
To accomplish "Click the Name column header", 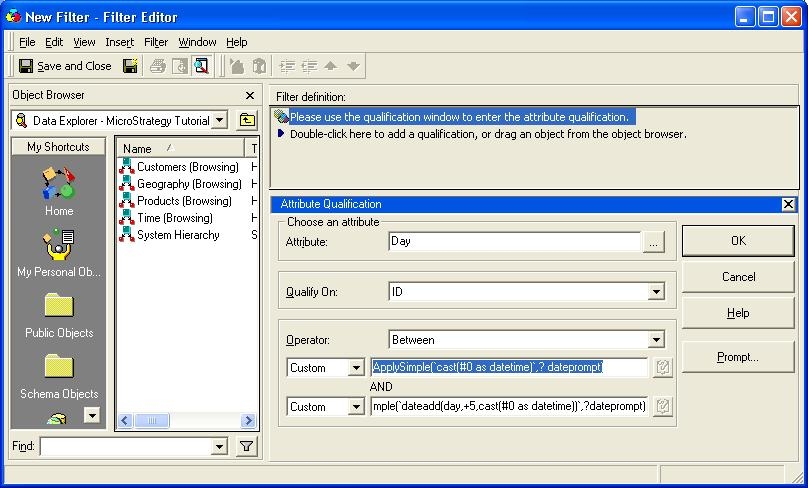I will pos(180,149).
